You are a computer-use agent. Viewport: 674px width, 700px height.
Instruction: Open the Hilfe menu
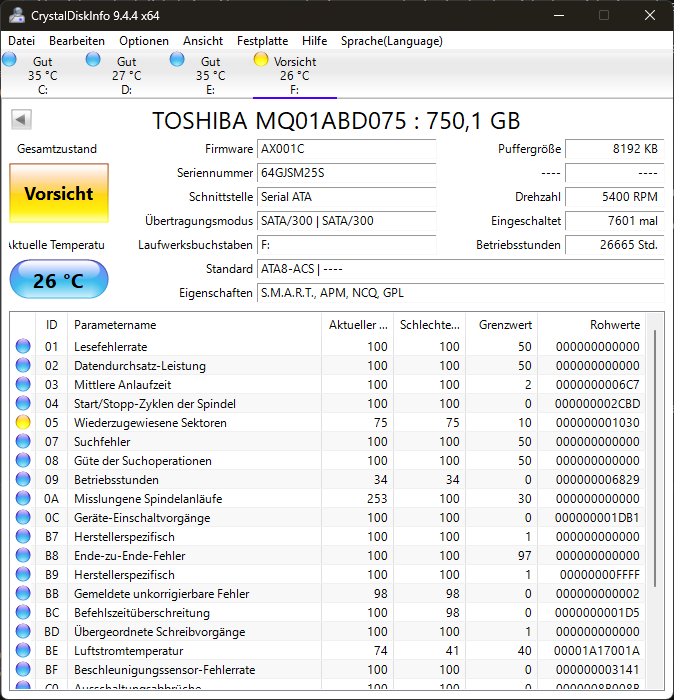click(x=314, y=41)
